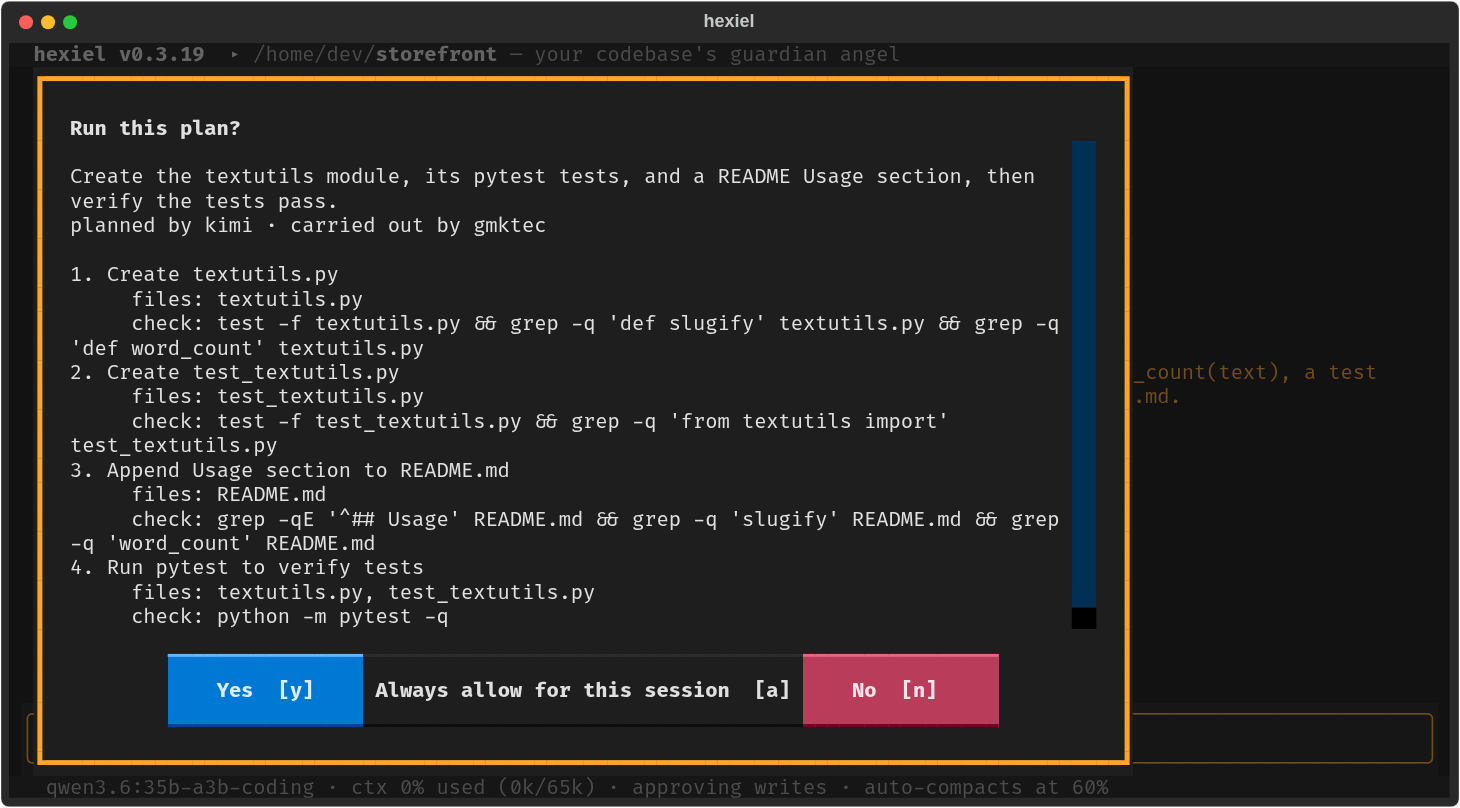Click 'hexiel v0.3.19' in the header
This screenshot has height=808, width=1460.
tap(119, 54)
